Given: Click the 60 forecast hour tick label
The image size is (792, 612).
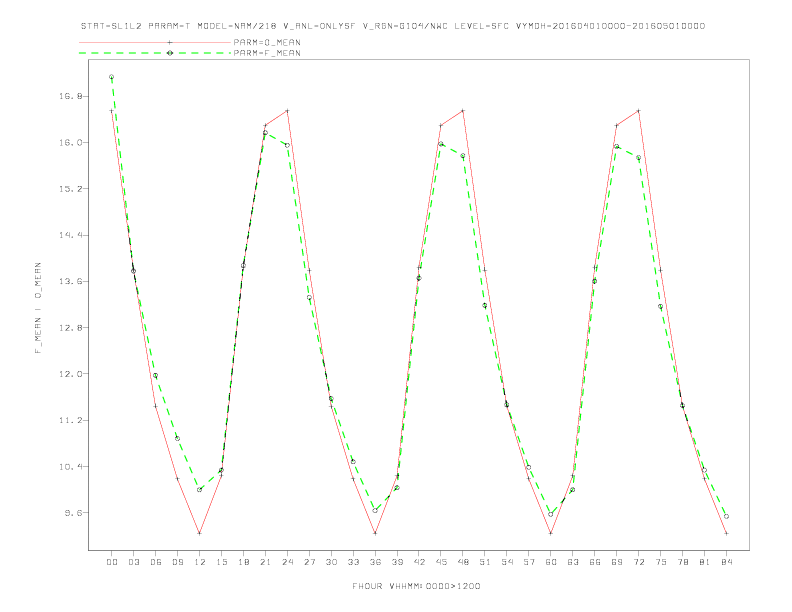Looking at the screenshot, I should click(x=551, y=562).
